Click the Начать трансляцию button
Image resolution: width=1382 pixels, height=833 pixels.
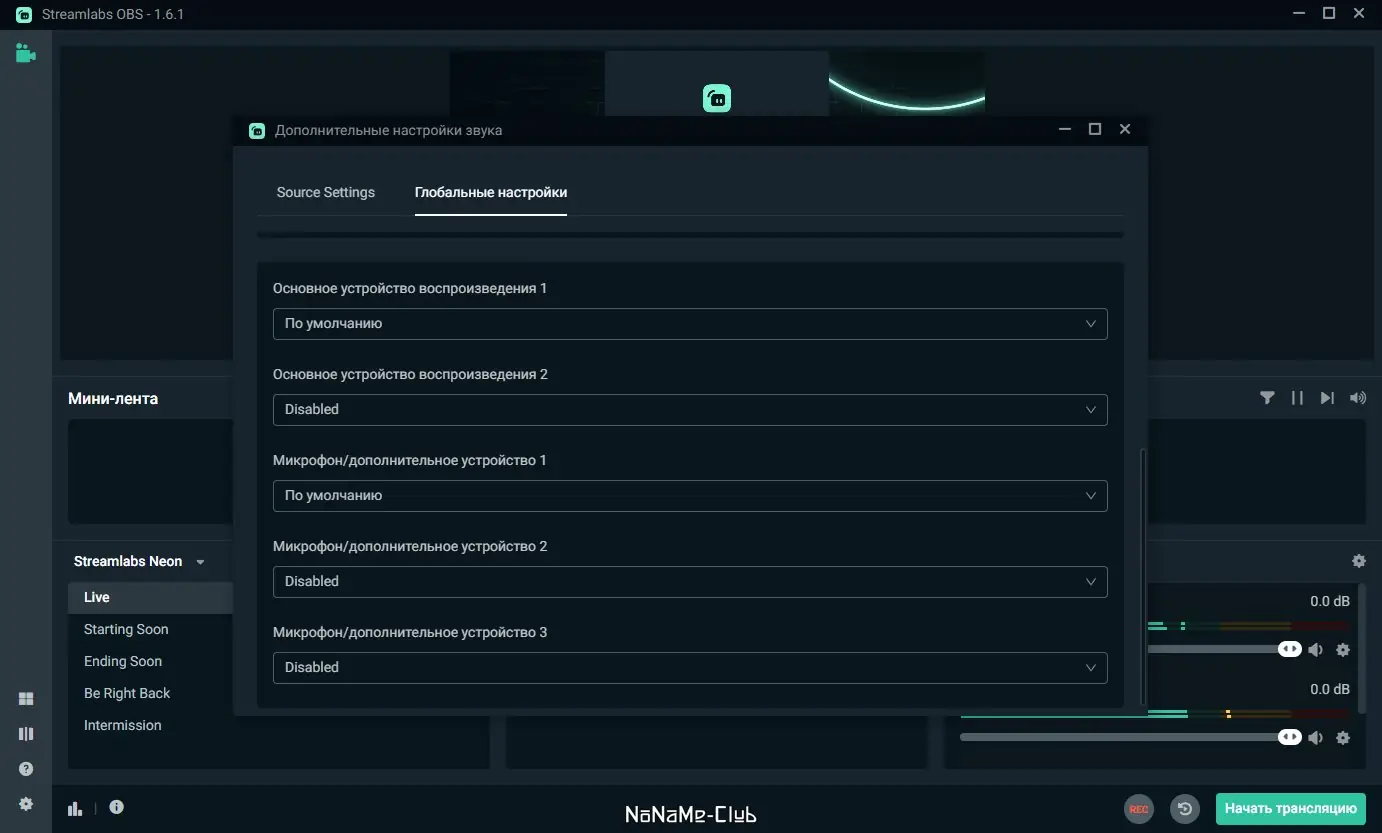pos(1291,808)
